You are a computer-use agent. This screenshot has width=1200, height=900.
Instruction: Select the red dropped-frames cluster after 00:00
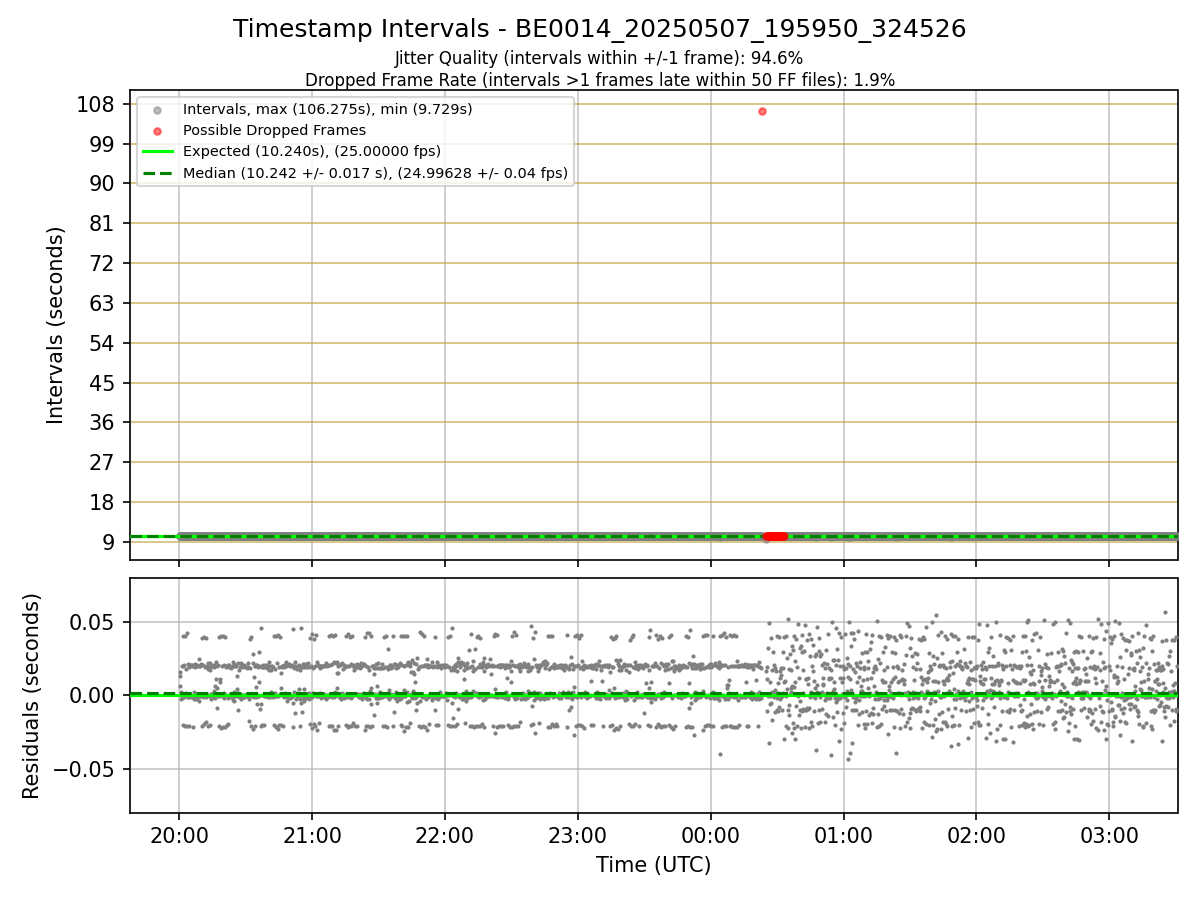(775, 536)
